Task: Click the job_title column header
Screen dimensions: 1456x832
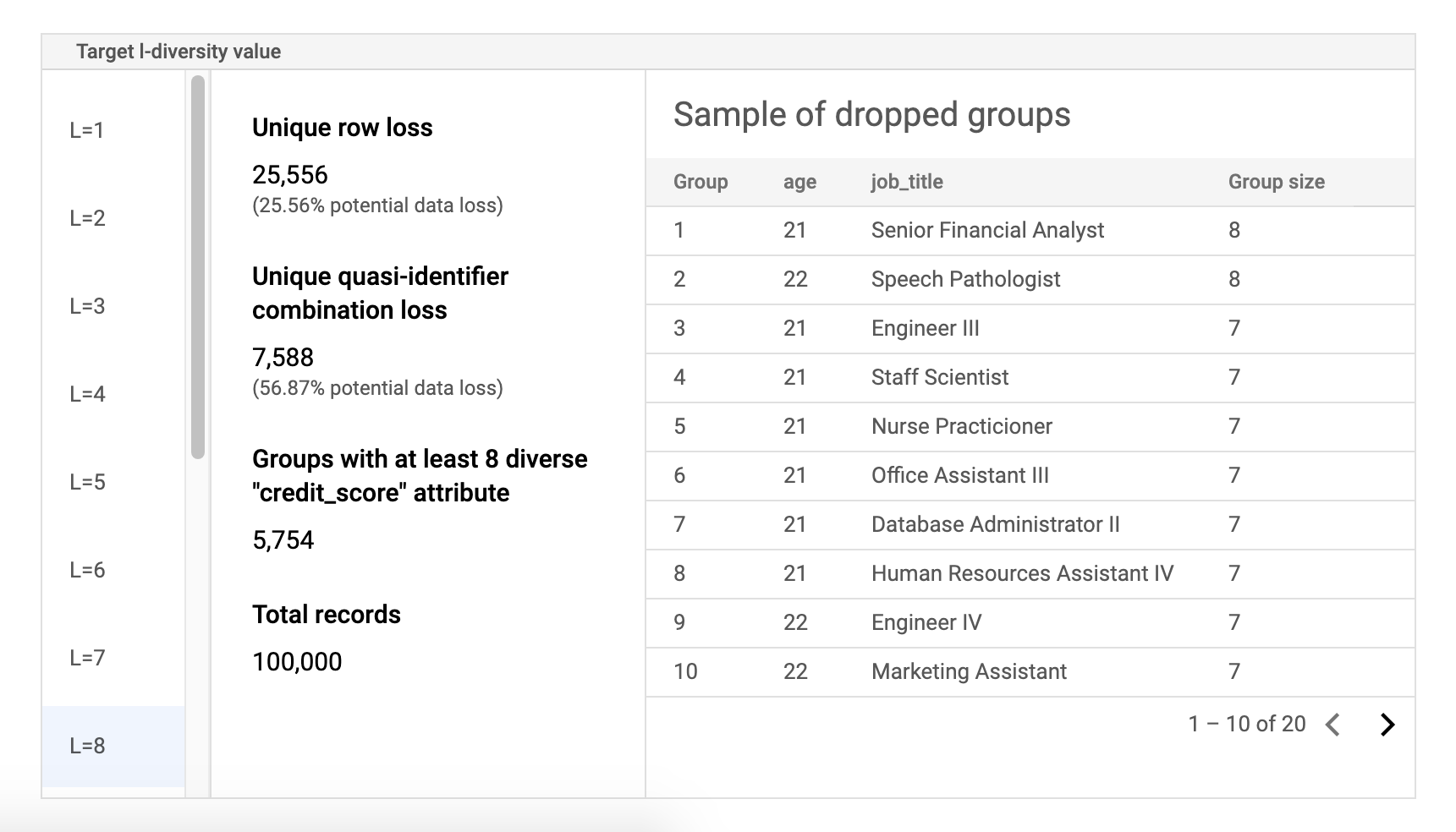Action: coord(907,182)
